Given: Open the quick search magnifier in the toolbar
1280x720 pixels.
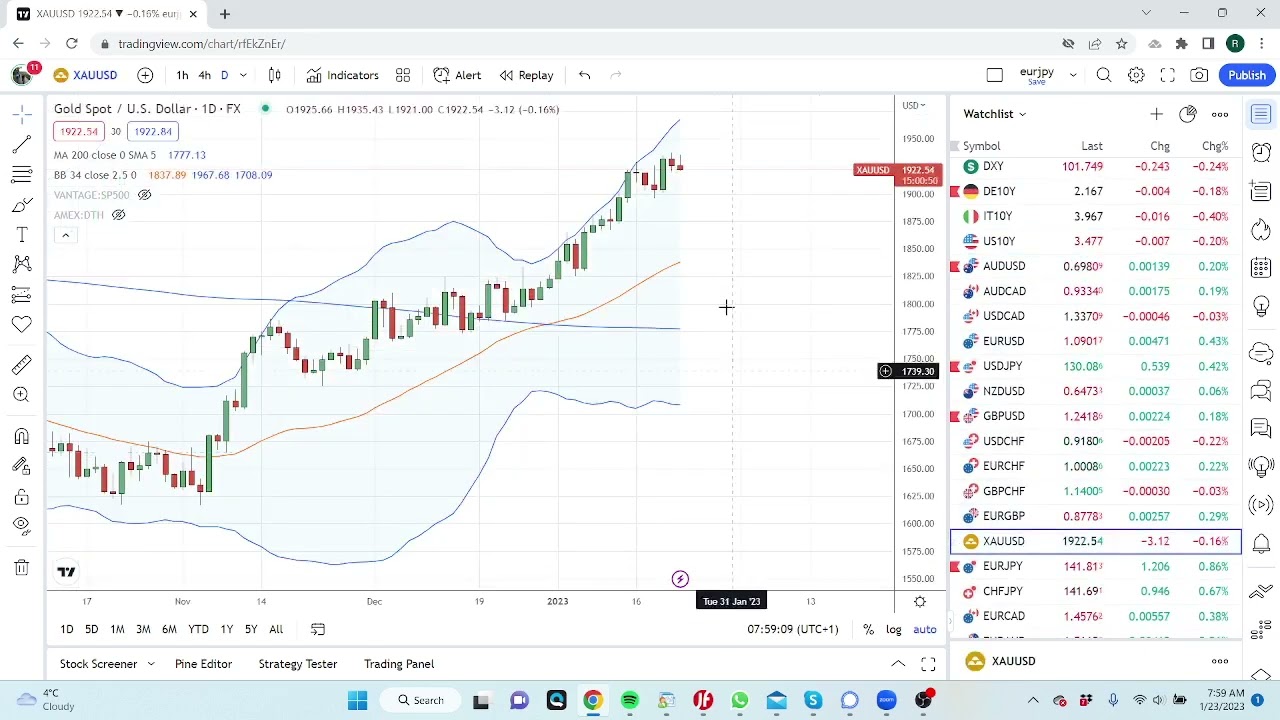Looking at the screenshot, I should (x=1104, y=75).
